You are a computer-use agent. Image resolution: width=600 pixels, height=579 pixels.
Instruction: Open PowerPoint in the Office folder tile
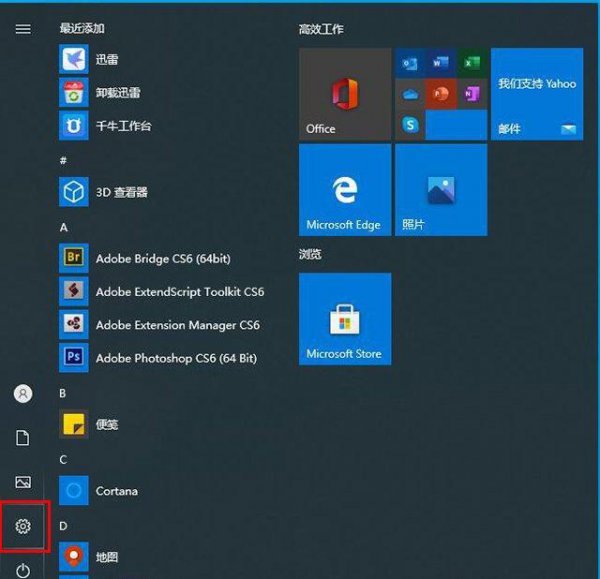(441, 94)
